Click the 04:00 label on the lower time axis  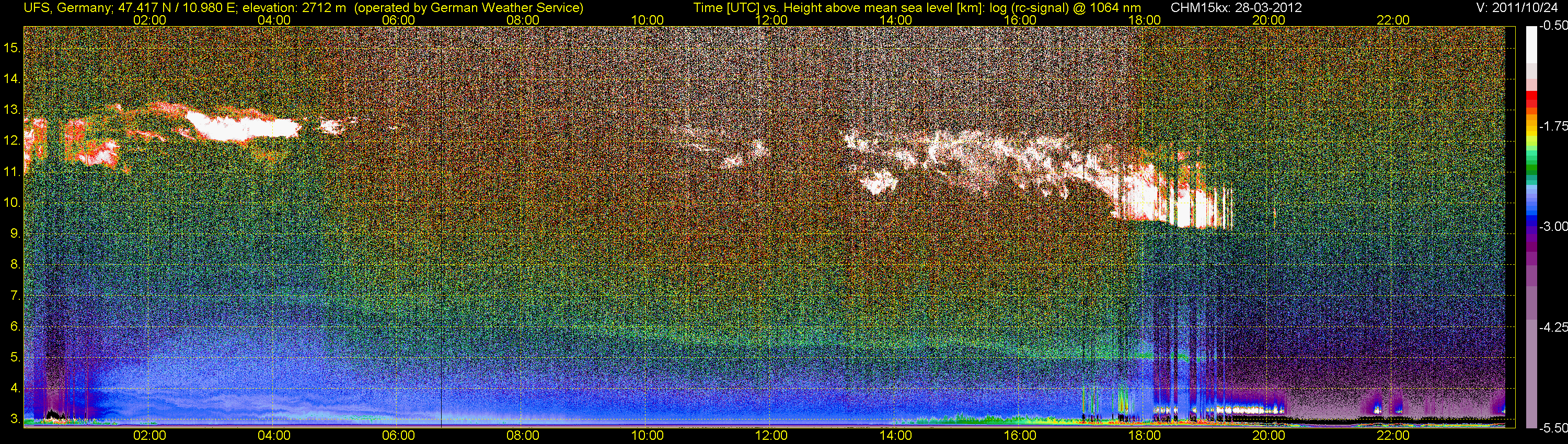coord(274,436)
